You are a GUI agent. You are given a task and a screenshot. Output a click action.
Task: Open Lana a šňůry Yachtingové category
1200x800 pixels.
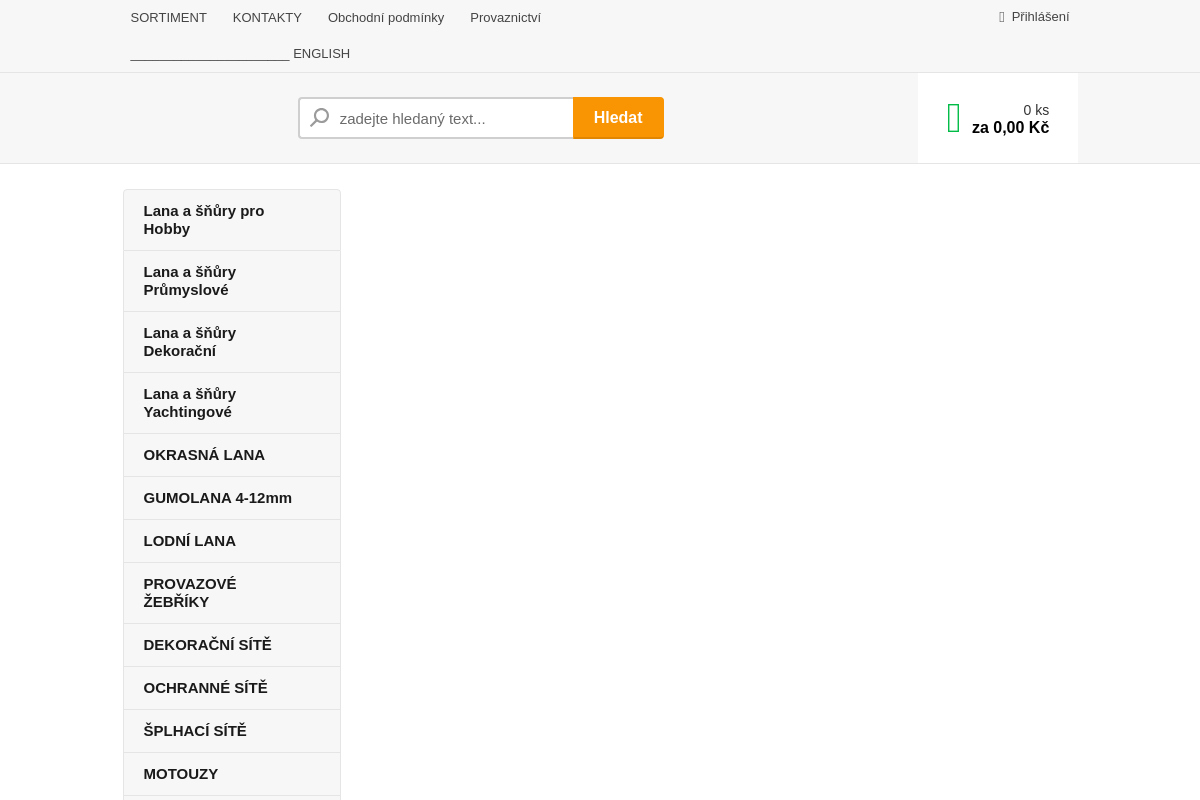(x=190, y=403)
